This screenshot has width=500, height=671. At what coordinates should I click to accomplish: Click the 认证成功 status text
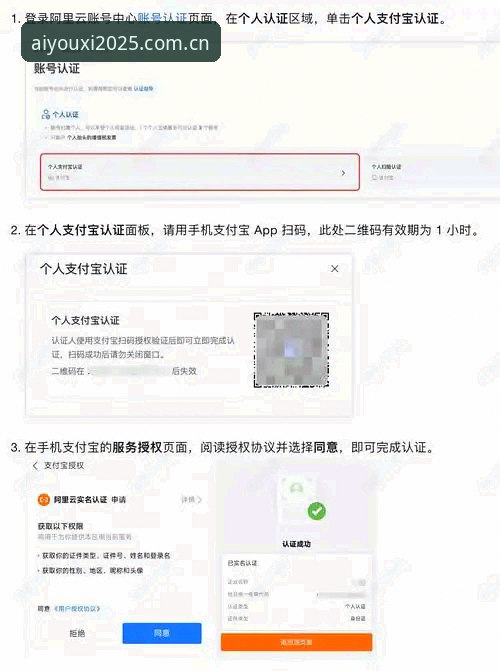pos(296,543)
